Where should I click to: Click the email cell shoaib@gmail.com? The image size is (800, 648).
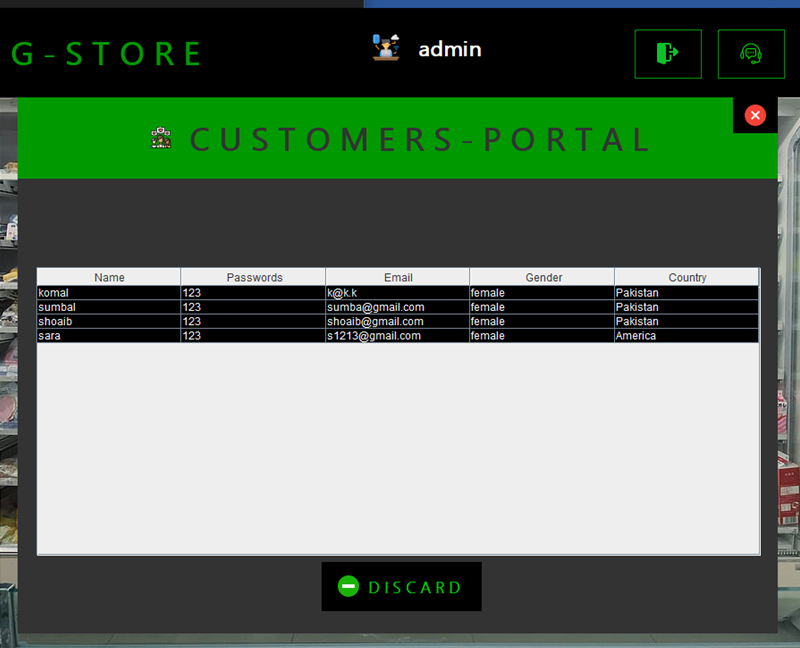[x=397, y=321]
